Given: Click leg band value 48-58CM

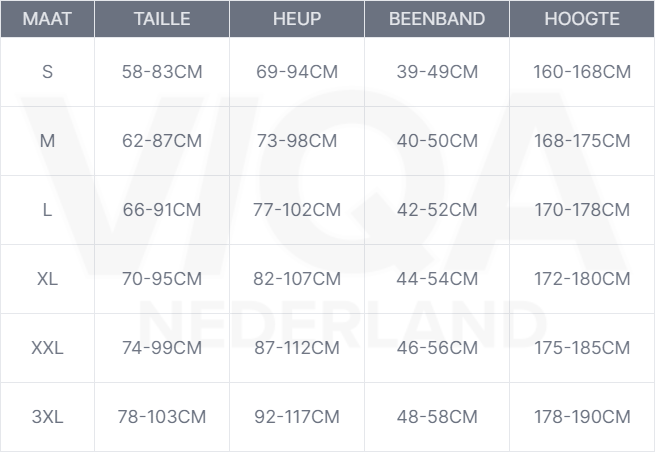Looking at the screenshot, I should point(437,417).
